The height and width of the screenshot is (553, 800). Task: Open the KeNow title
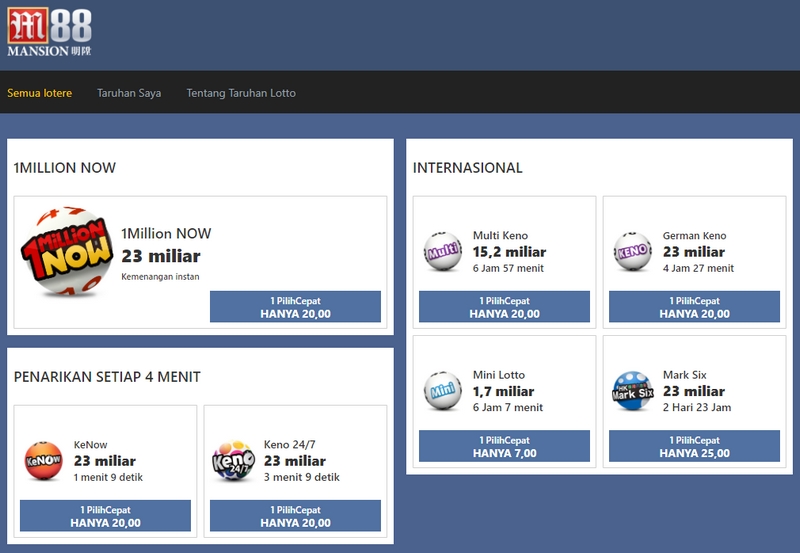(x=90, y=444)
